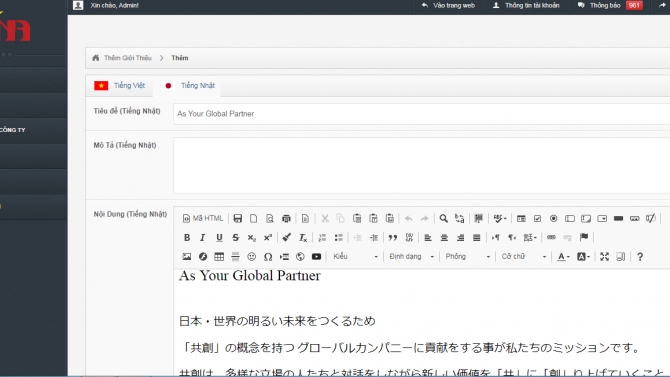Align text right
The height and width of the screenshot is (377, 670).
[460, 238]
